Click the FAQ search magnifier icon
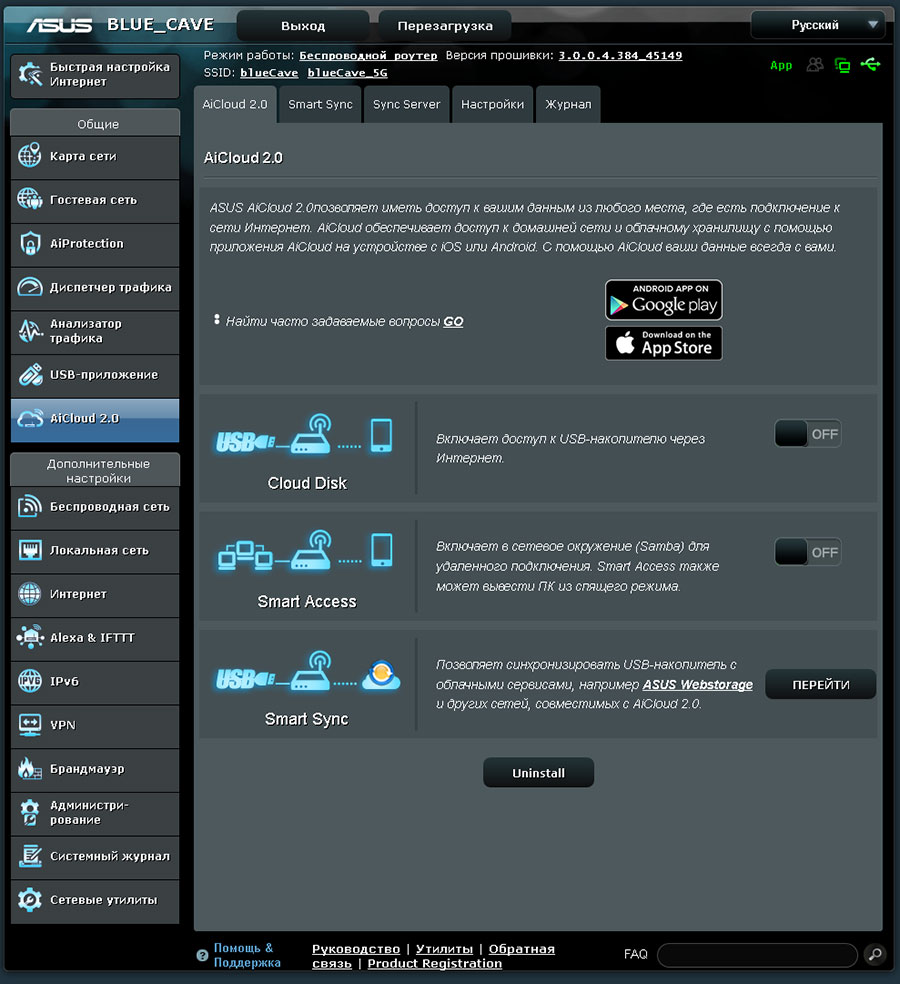Viewport: 900px width, 984px height. point(874,954)
